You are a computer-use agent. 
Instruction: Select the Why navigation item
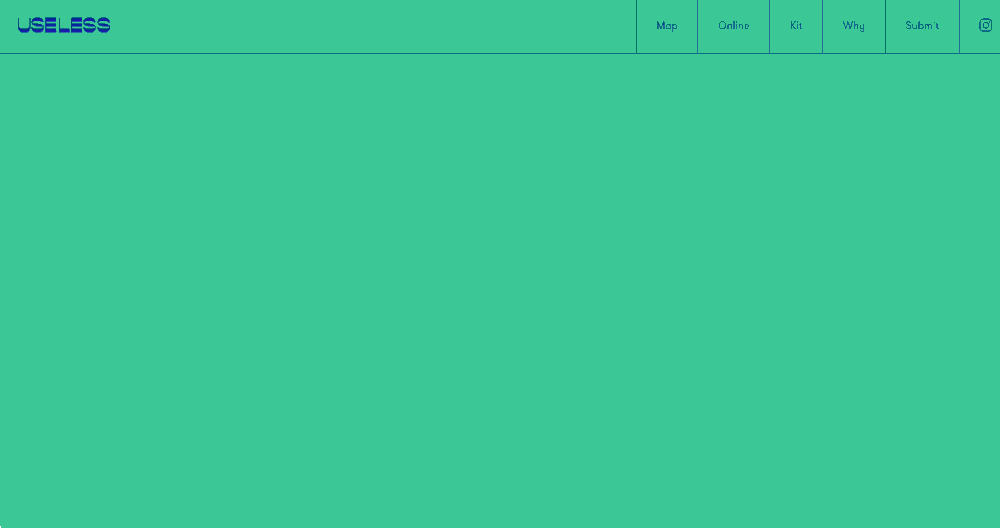coord(853,26)
